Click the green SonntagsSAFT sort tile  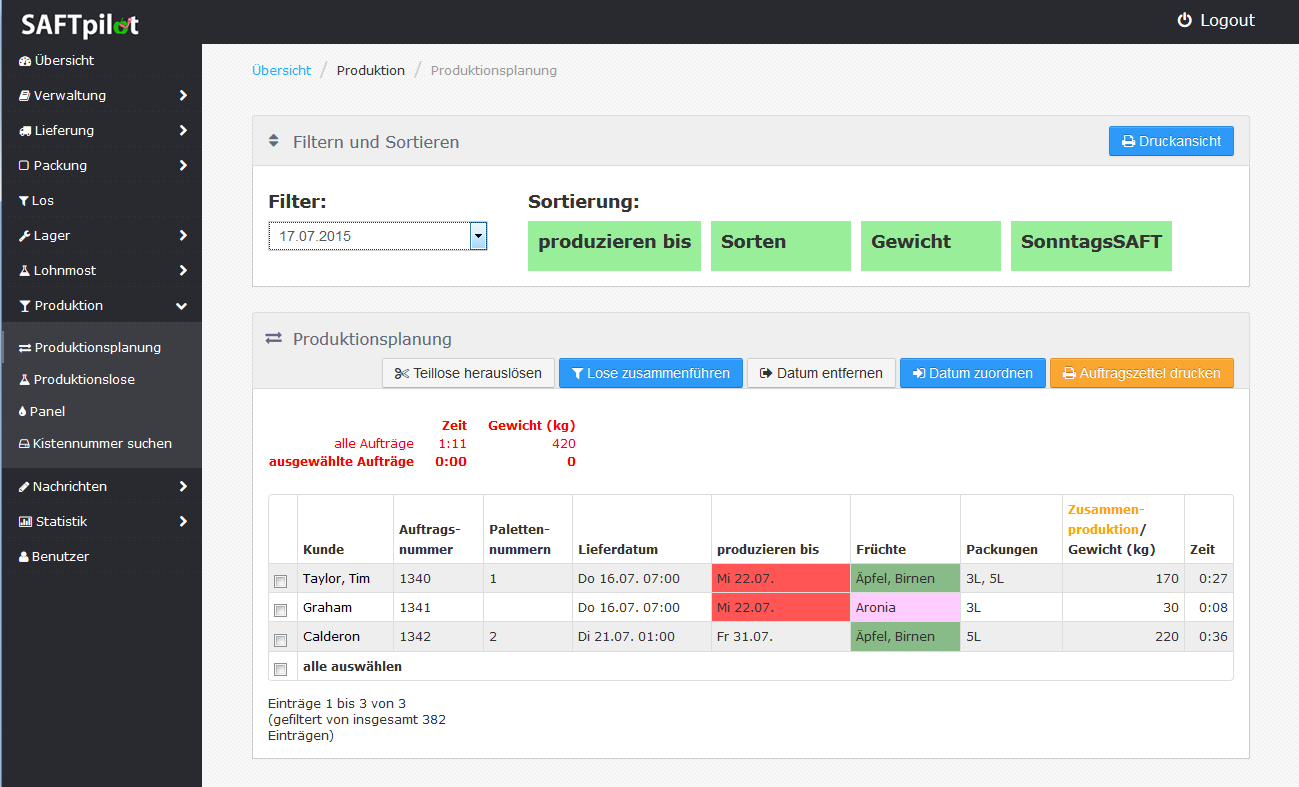(1091, 246)
